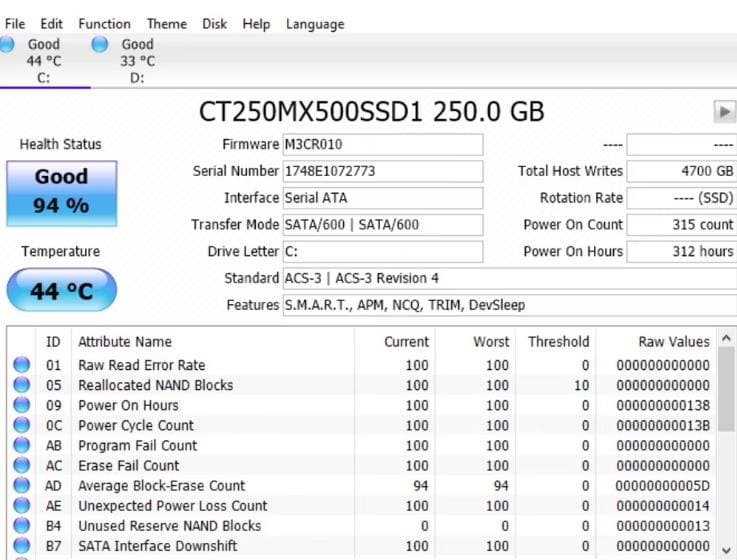Click the next disk arrow button
The width and height of the screenshot is (737, 560).
click(724, 112)
